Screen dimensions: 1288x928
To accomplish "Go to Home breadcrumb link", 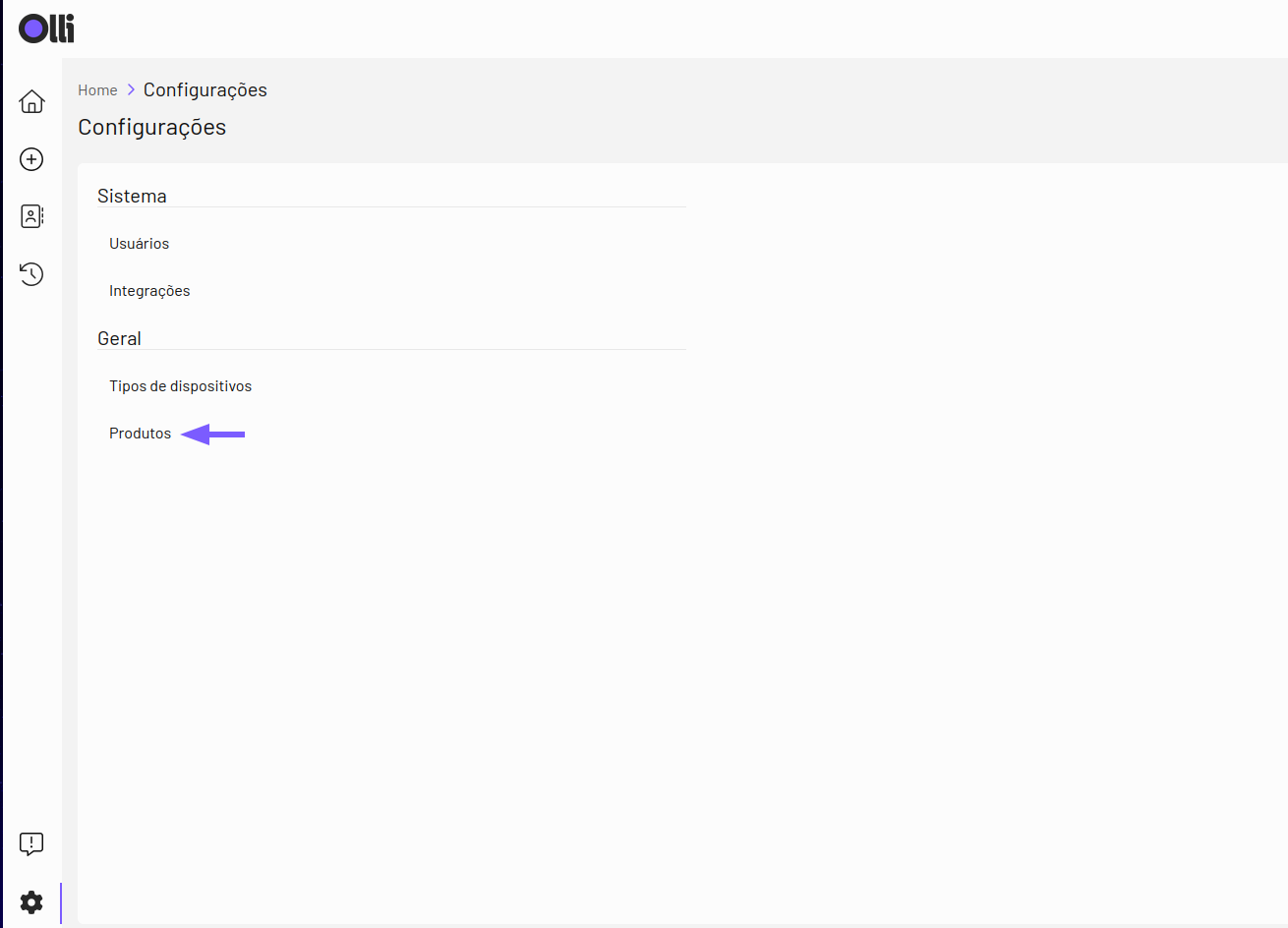I will pyautogui.click(x=97, y=90).
